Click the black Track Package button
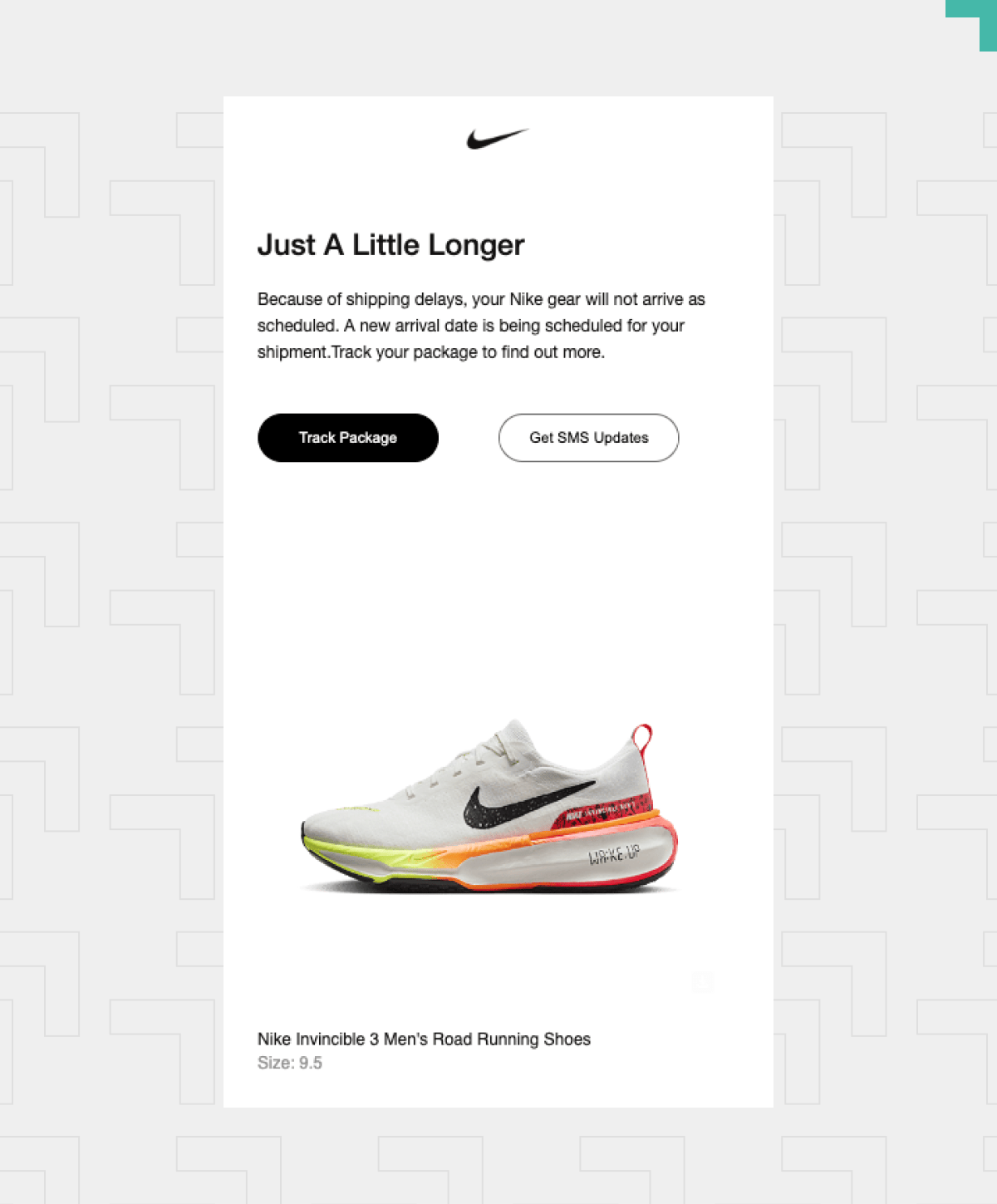 point(348,438)
